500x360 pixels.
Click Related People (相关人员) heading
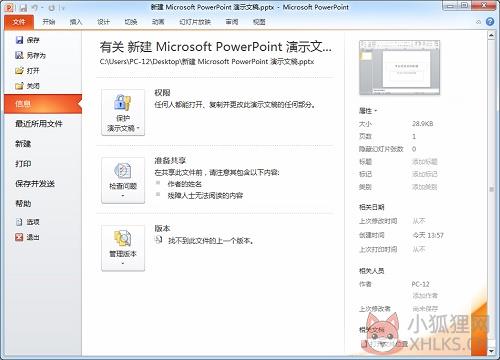pyautogui.click(x=371, y=271)
